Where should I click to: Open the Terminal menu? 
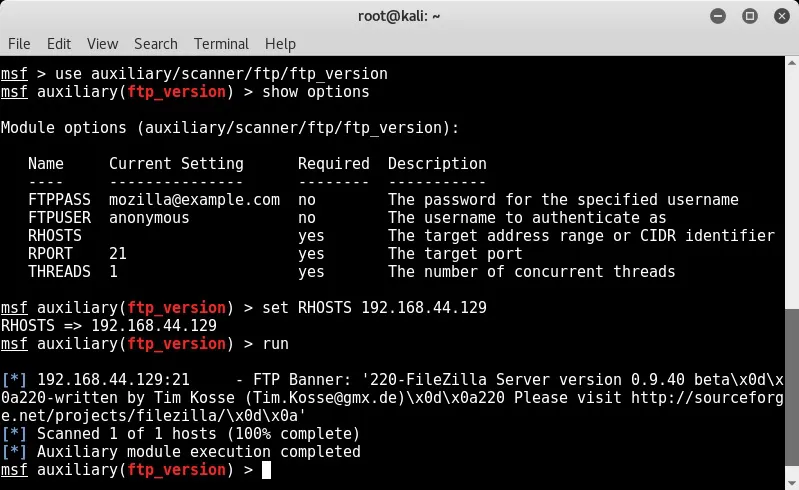pyautogui.click(x=222, y=44)
